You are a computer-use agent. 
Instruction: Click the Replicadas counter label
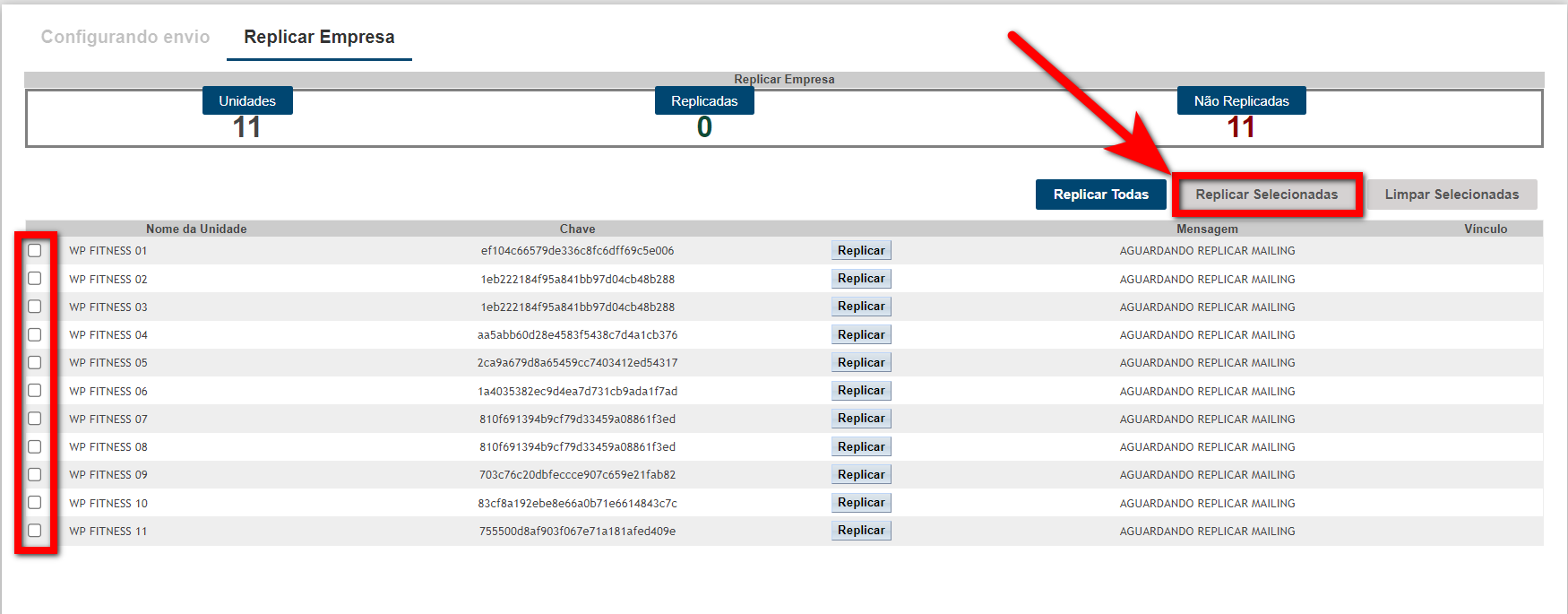click(x=704, y=101)
